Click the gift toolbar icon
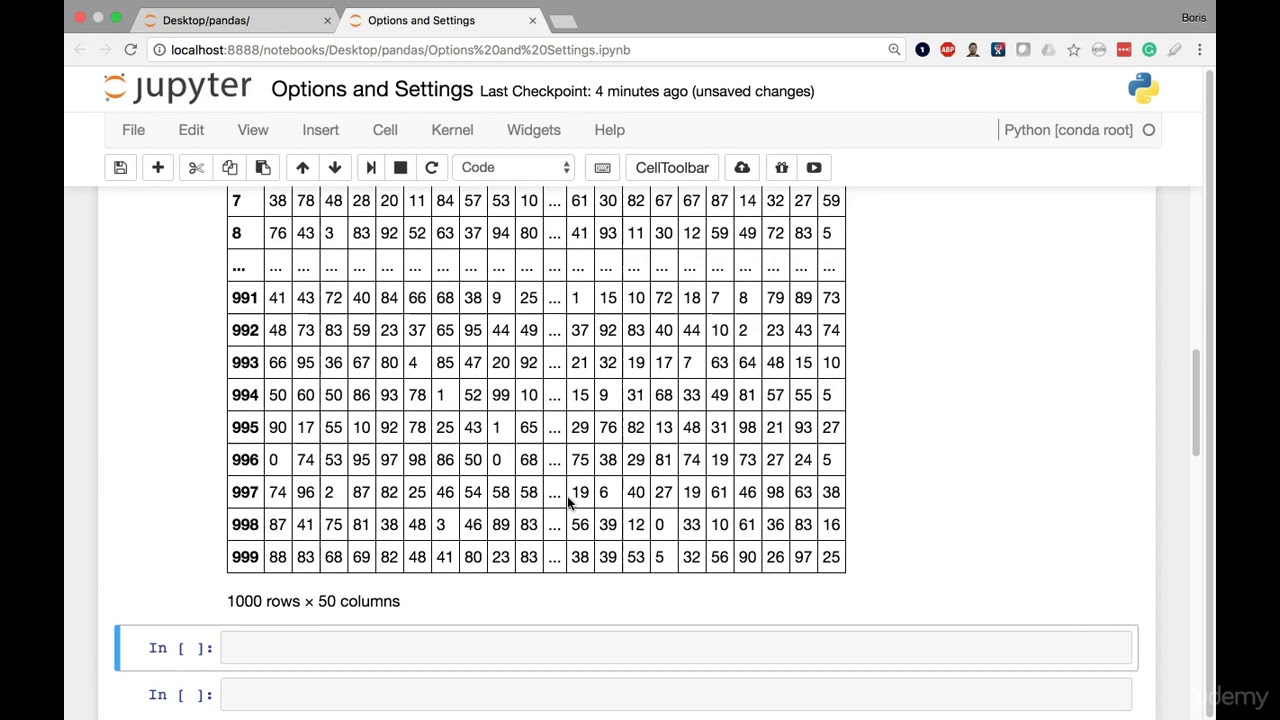The width and height of the screenshot is (1280, 720). (x=781, y=168)
